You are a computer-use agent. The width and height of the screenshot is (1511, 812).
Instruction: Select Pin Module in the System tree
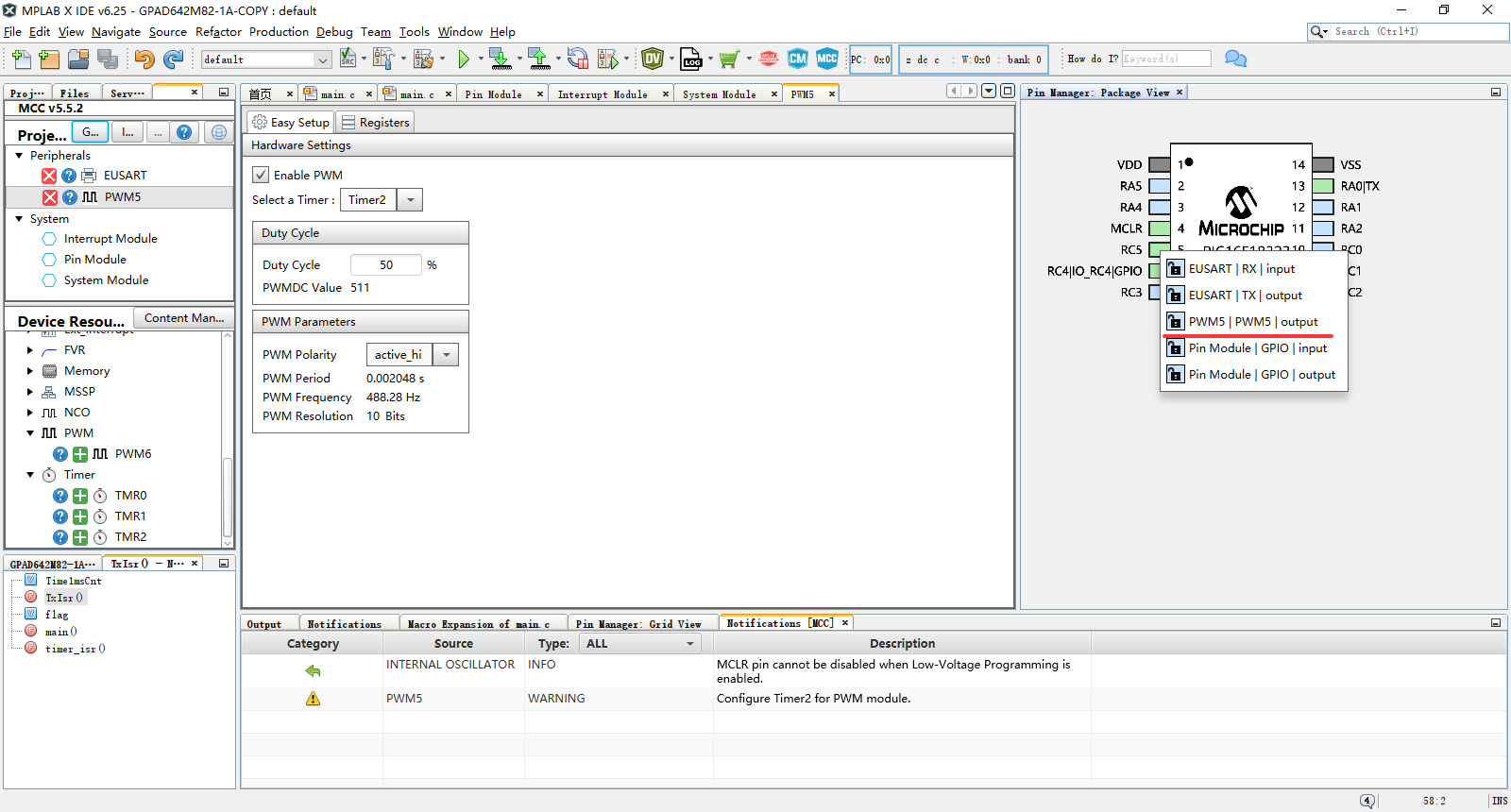coord(94,260)
